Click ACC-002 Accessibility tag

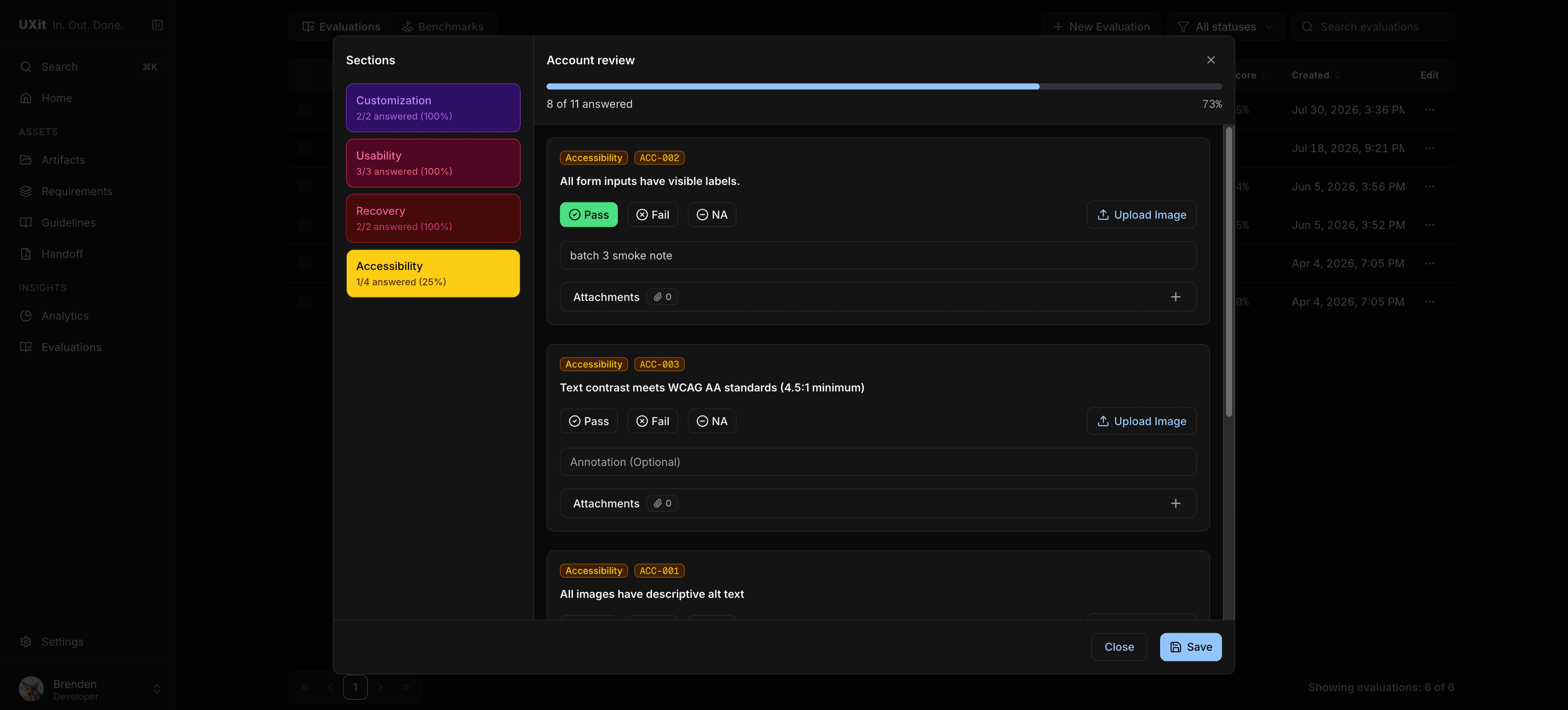coord(593,158)
